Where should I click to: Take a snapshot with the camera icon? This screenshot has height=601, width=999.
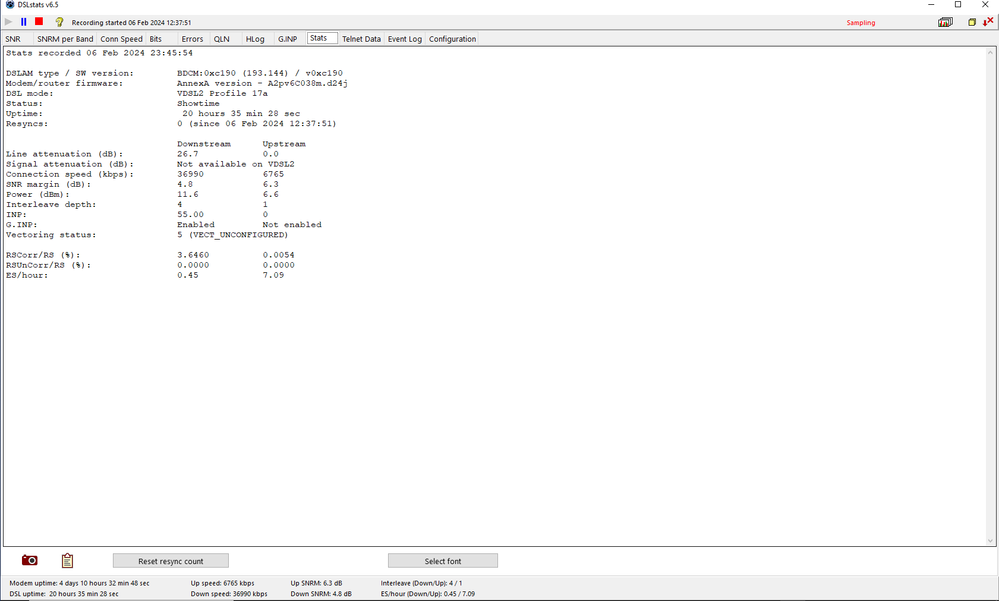(x=30, y=561)
